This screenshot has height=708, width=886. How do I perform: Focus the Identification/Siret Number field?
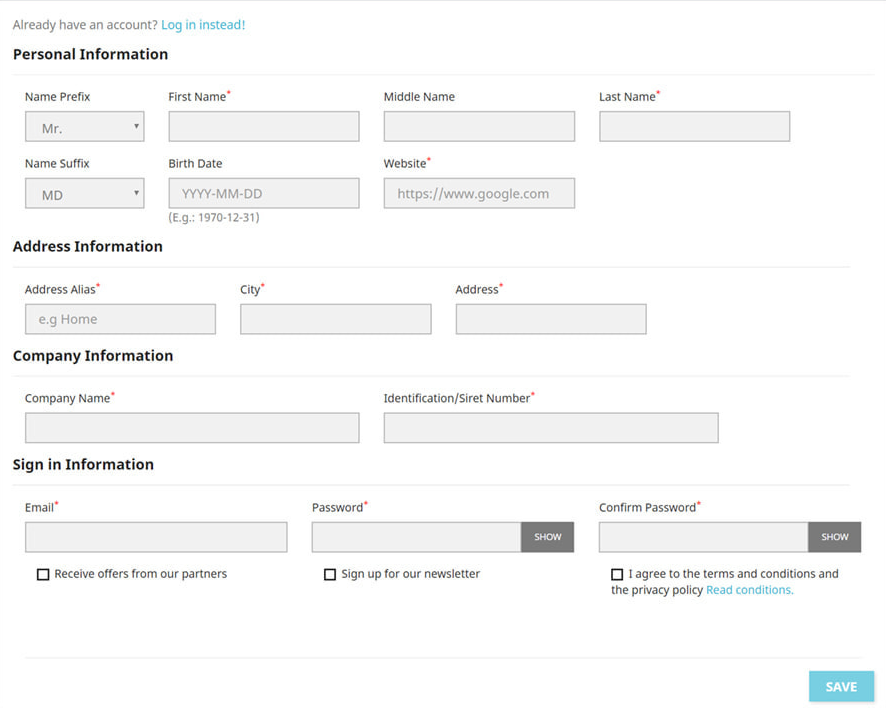(551, 428)
